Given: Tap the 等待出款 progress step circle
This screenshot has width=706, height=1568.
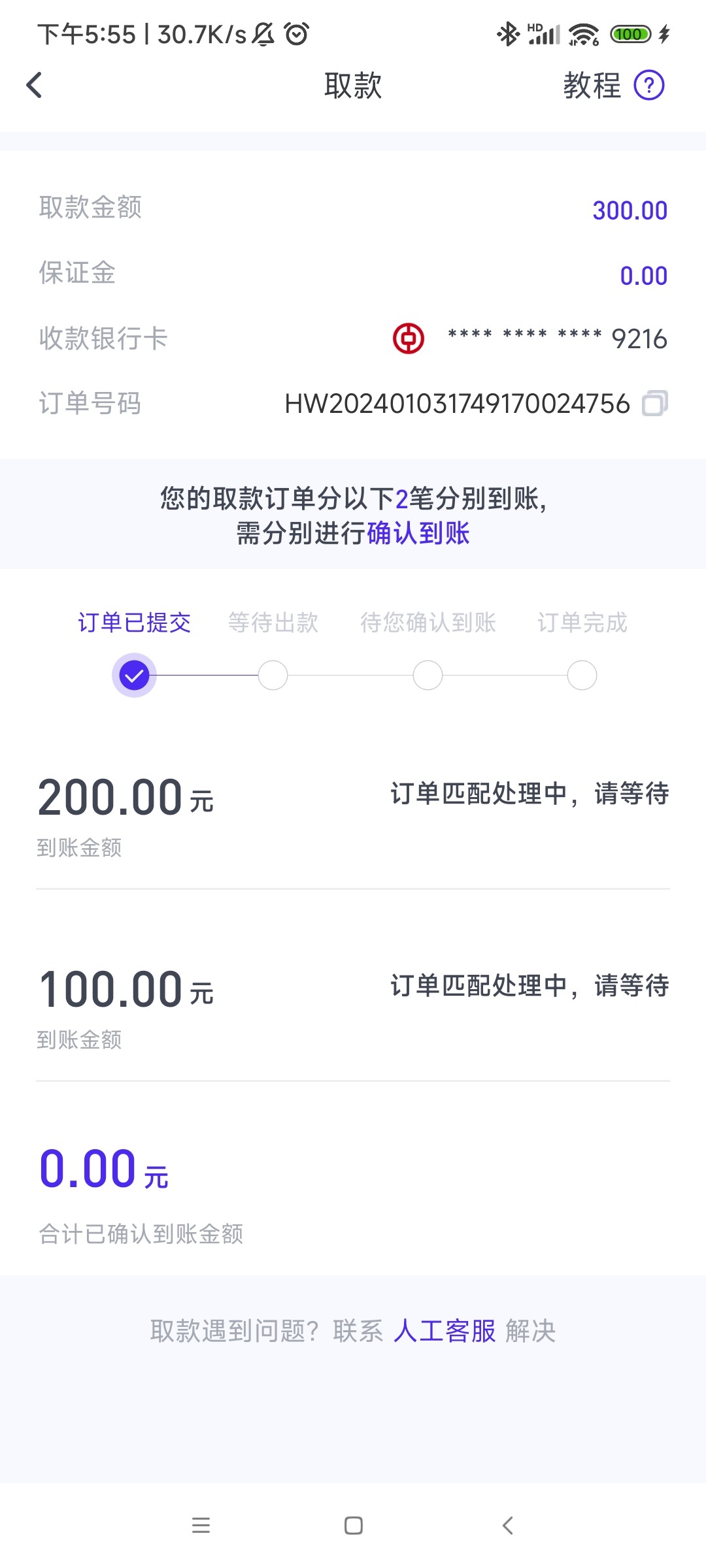Looking at the screenshot, I should (273, 676).
